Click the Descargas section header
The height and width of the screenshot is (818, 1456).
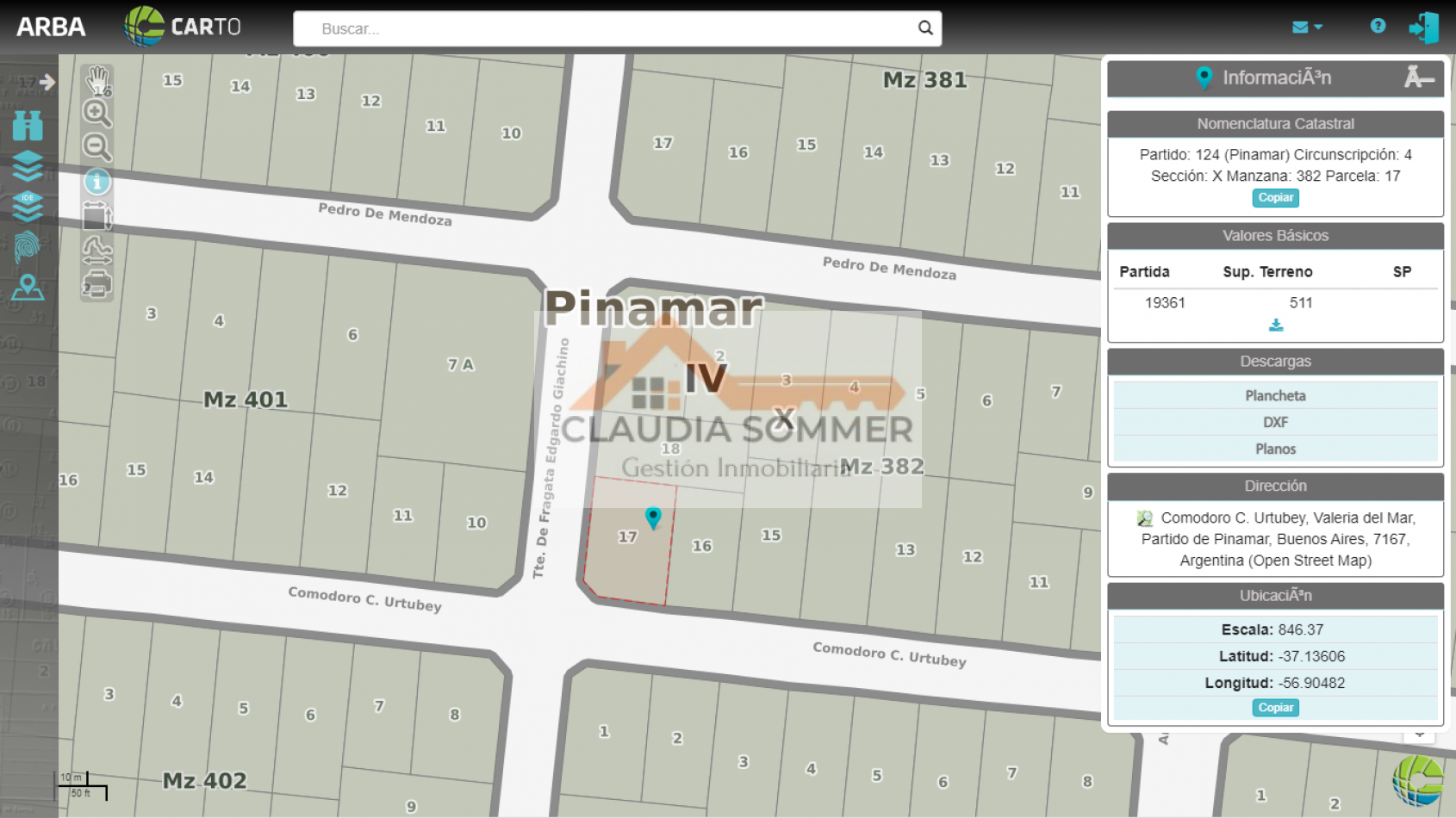(x=1276, y=362)
